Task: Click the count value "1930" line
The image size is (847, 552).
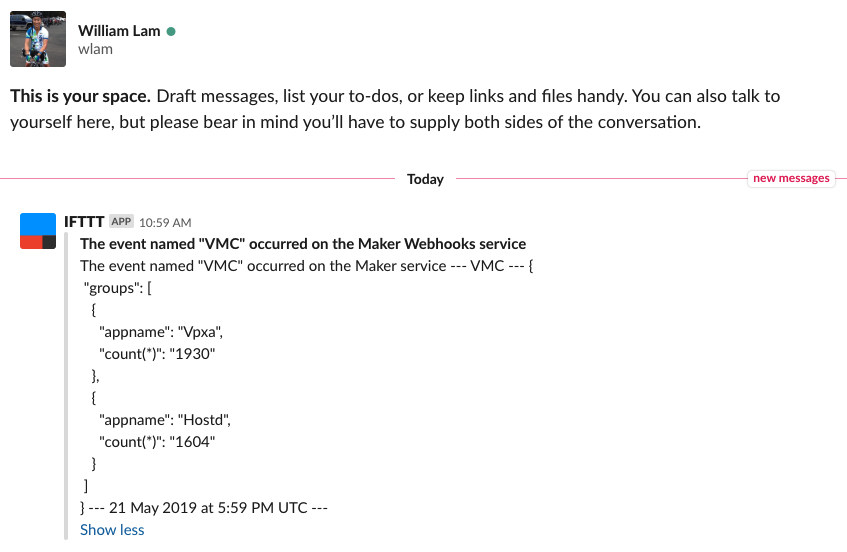Action: 157,354
